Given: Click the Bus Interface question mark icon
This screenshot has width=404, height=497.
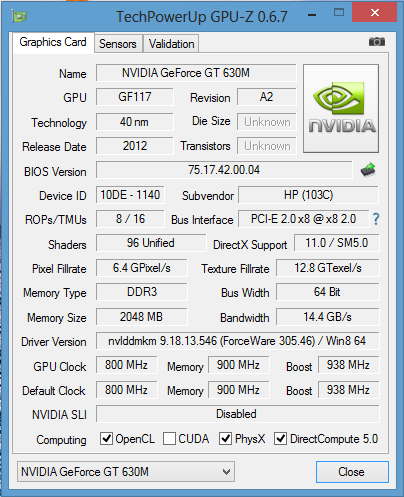Looking at the screenshot, I should coord(376,219).
